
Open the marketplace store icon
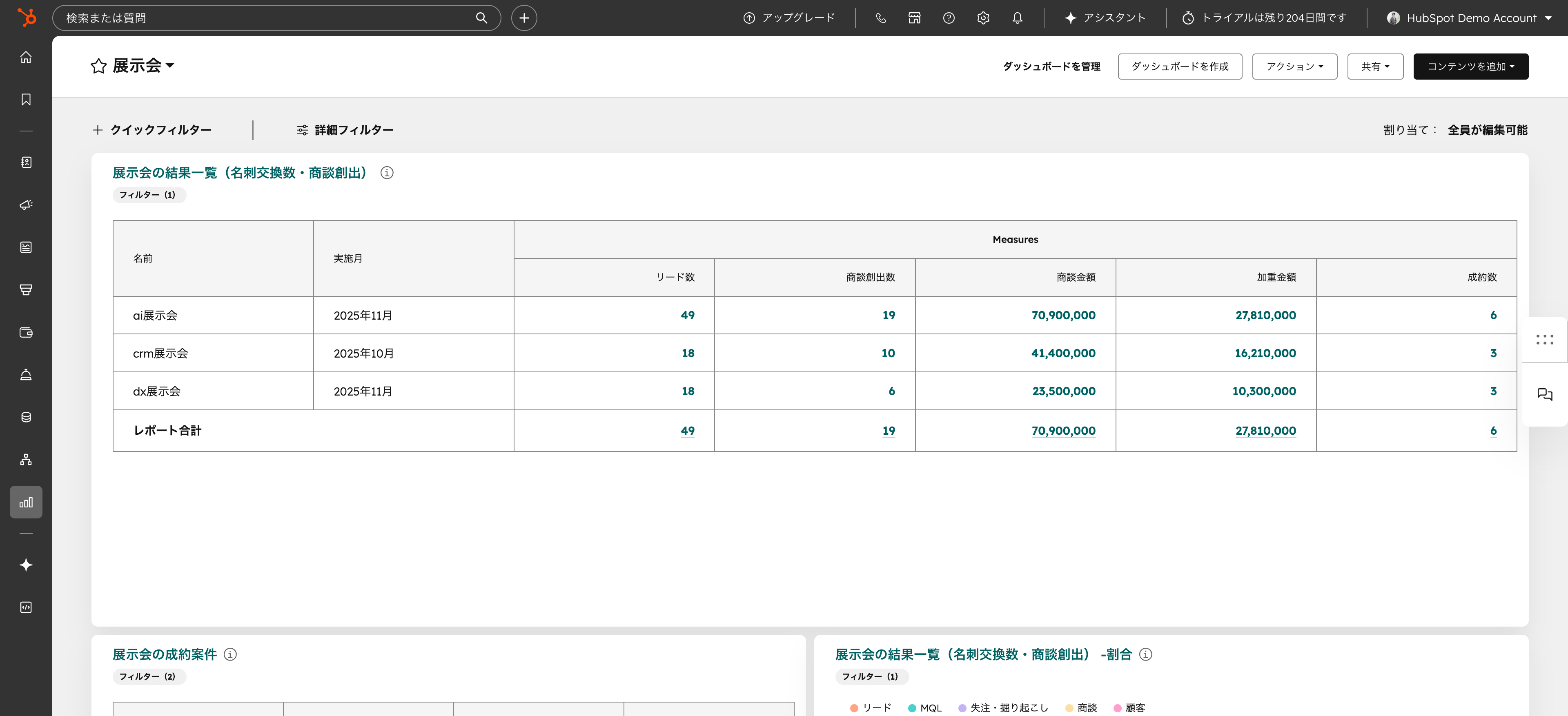click(914, 18)
